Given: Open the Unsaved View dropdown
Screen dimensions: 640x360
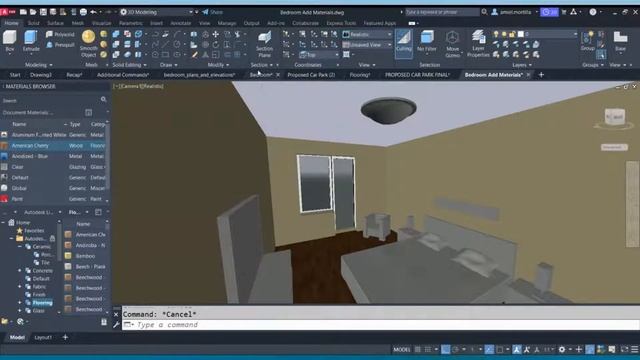Looking at the screenshot, I should [367, 45].
